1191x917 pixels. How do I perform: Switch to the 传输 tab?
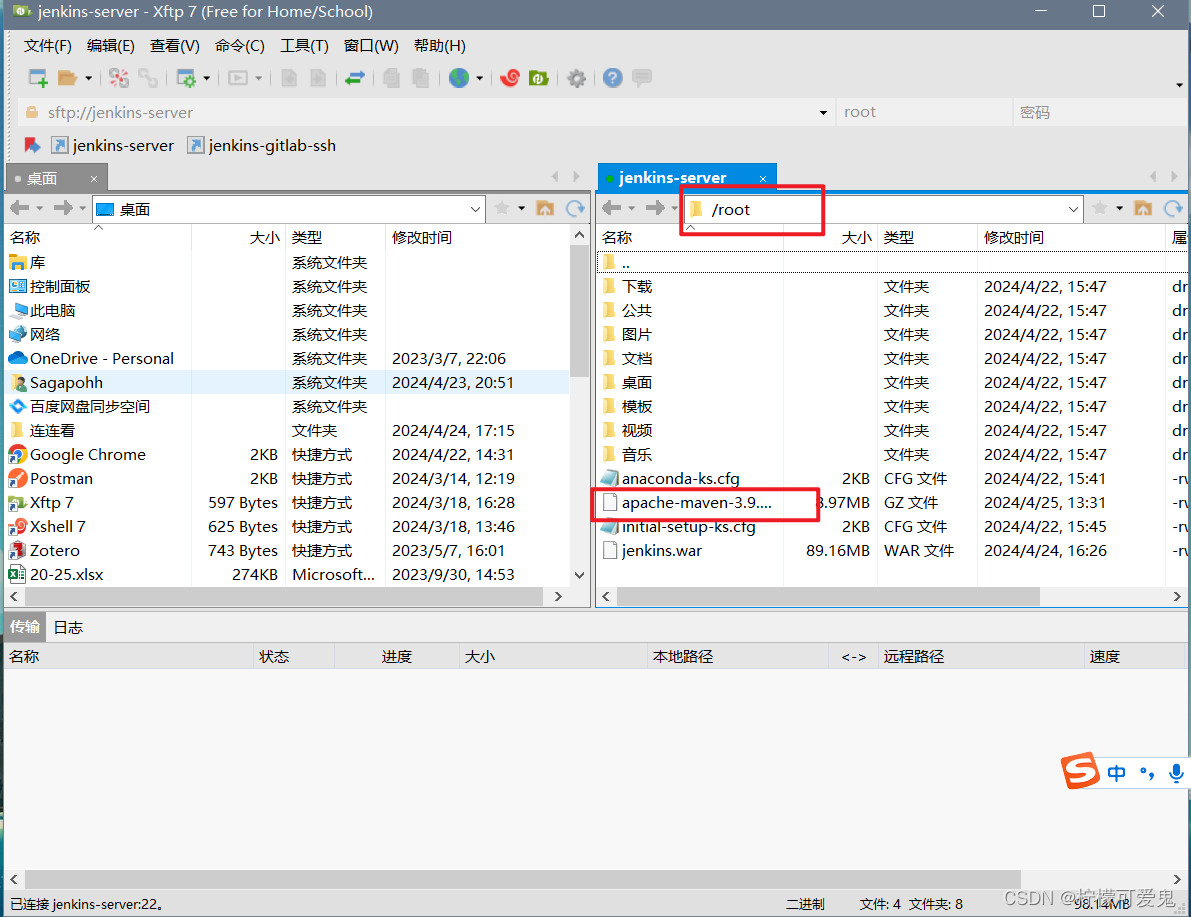[25, 626]
